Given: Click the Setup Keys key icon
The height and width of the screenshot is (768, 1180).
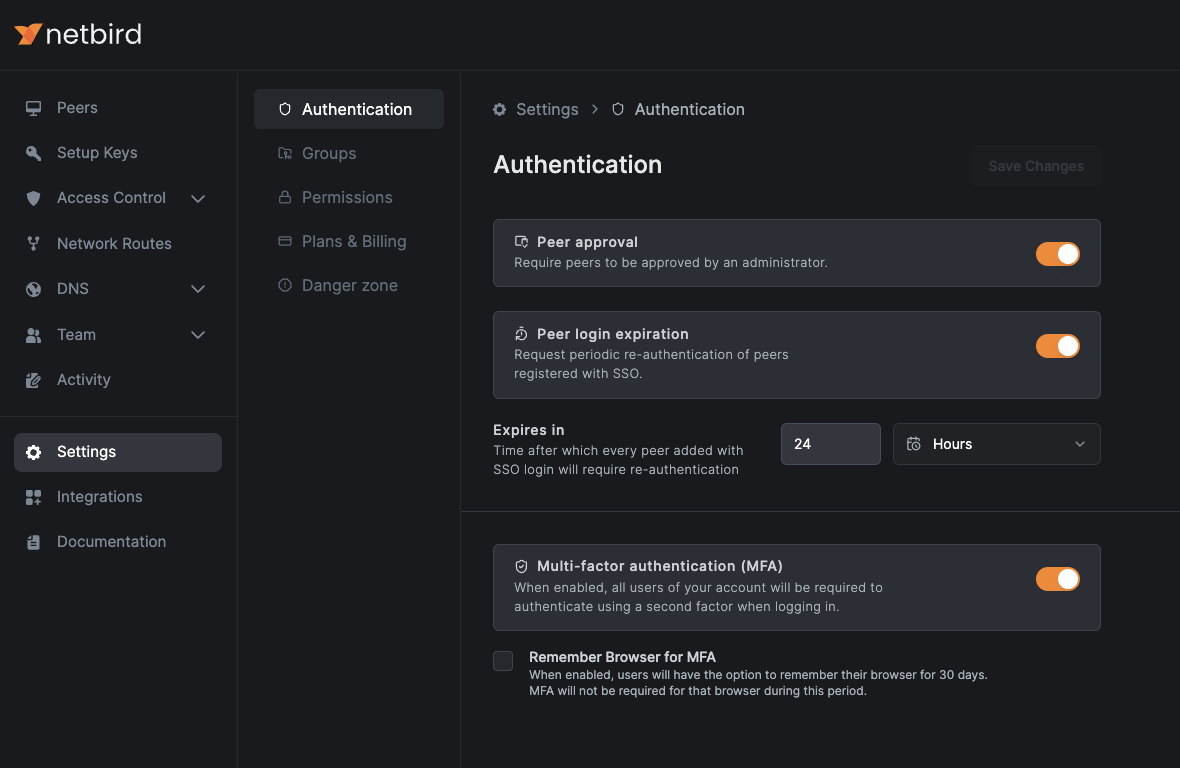Looking at the screenshot, I should (x=33, y=153).
